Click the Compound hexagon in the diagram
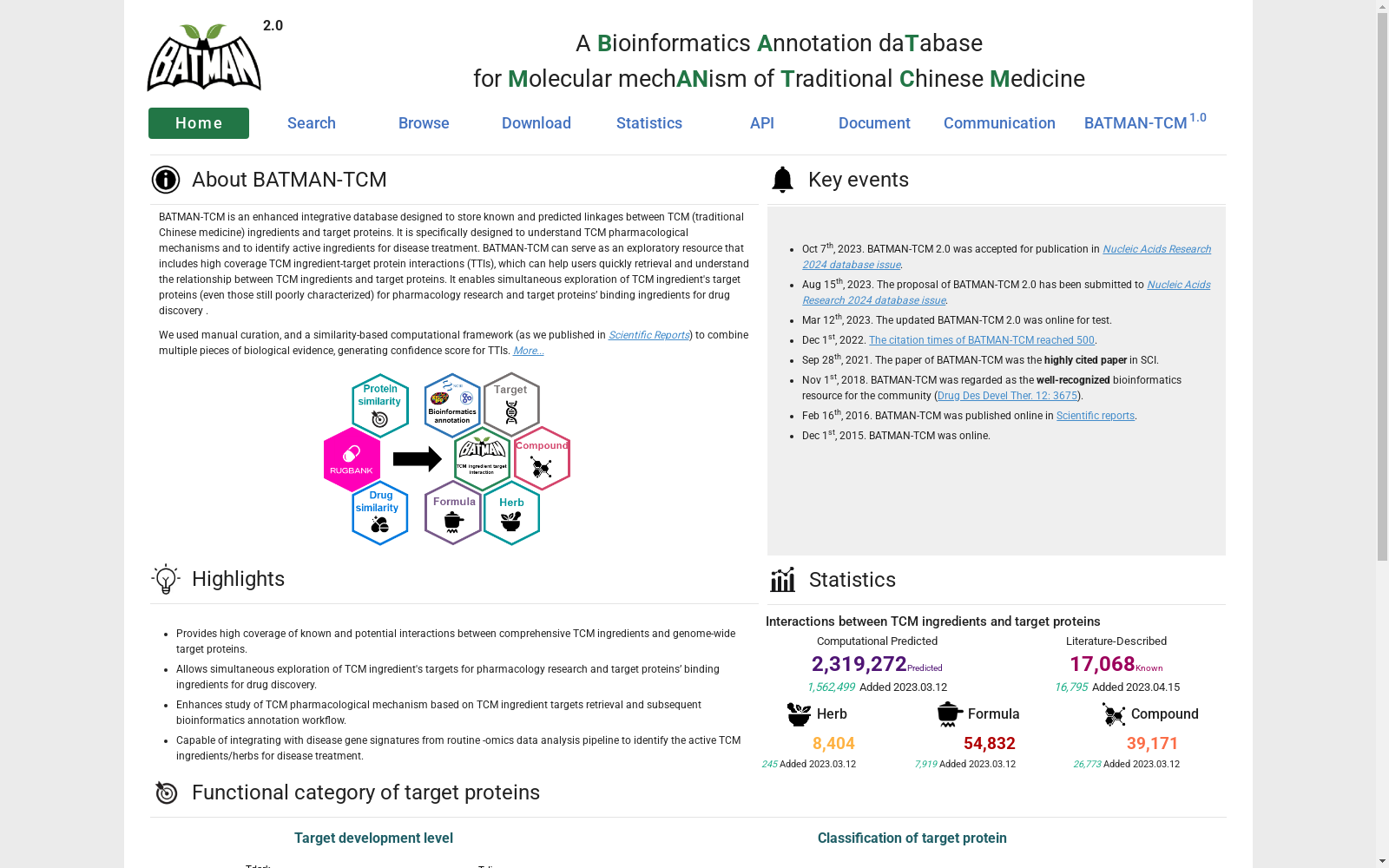1389x868 pixels. click(x=542, y=459)
